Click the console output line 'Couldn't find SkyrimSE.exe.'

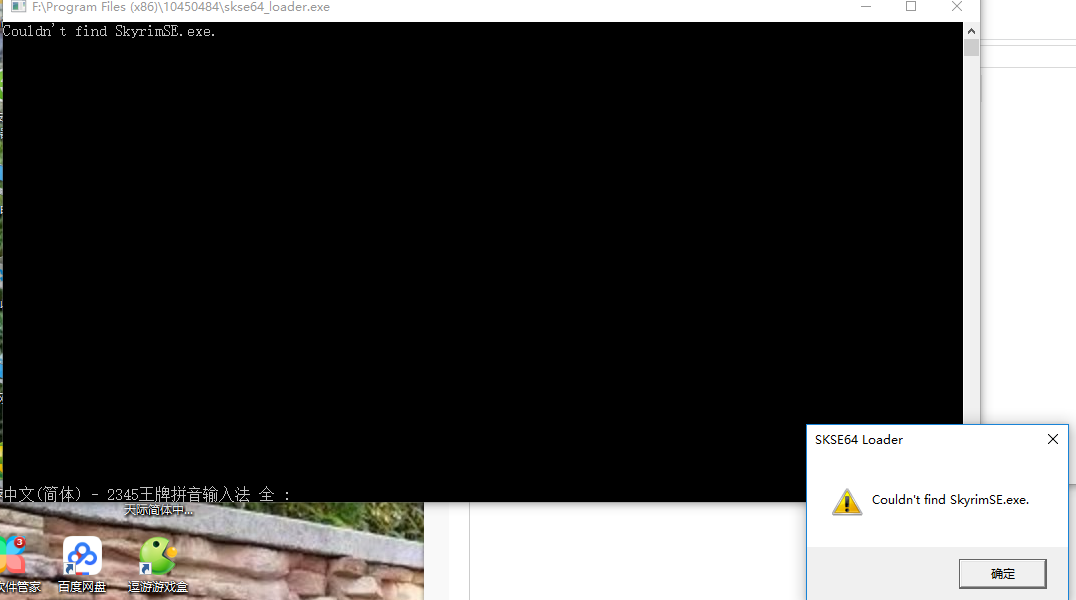click(x=109, y=31)
